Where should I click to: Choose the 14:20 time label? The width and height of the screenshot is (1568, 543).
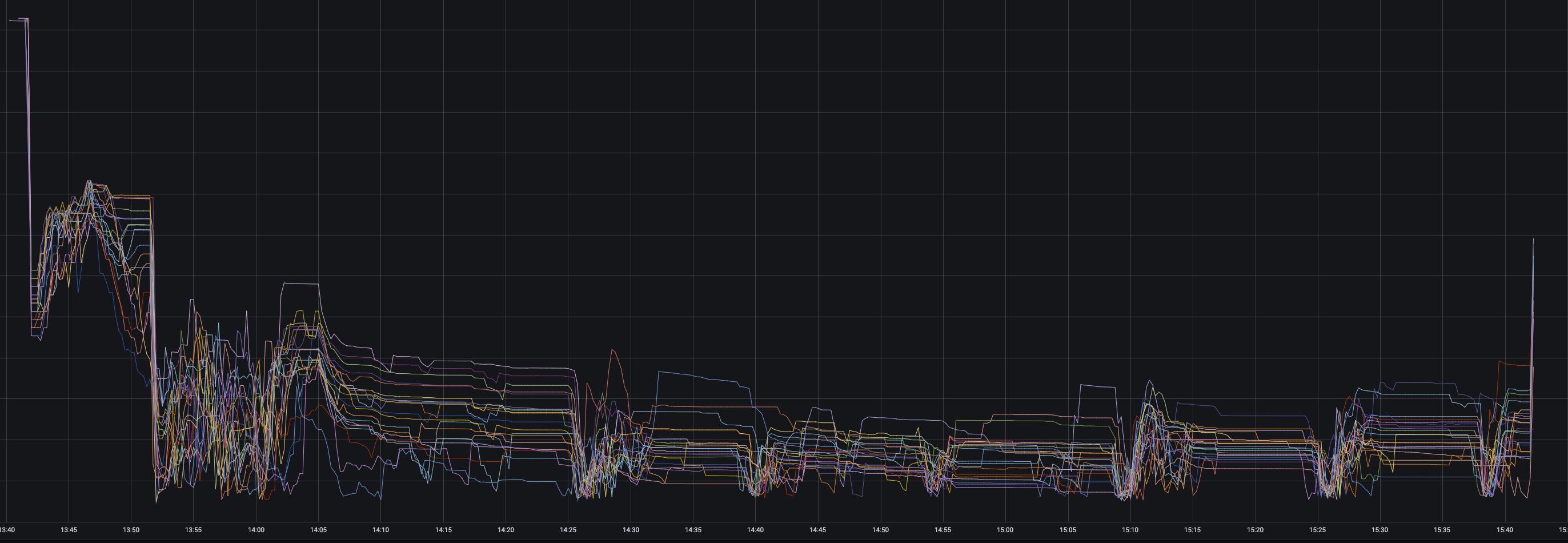pos(506,530)
